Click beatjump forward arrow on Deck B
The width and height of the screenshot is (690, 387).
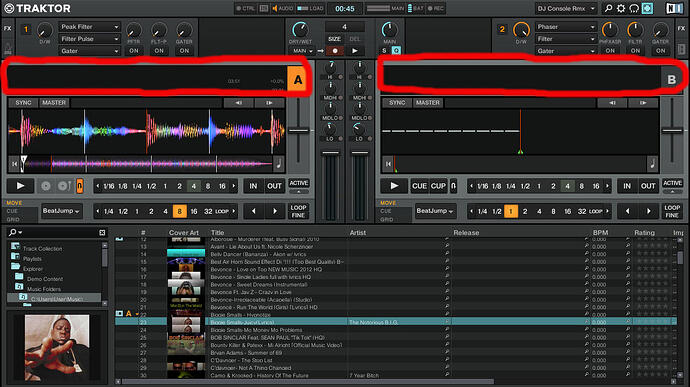pyautogui.click(x=649, y=211)
